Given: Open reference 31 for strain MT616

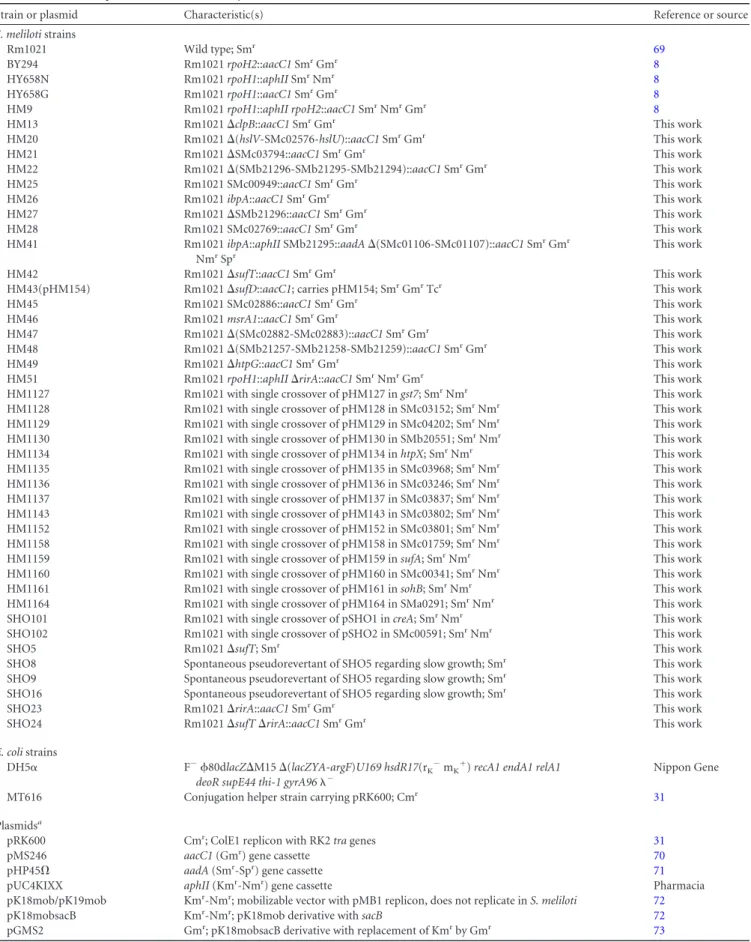Looking at the screenshot, I should 659,797.
